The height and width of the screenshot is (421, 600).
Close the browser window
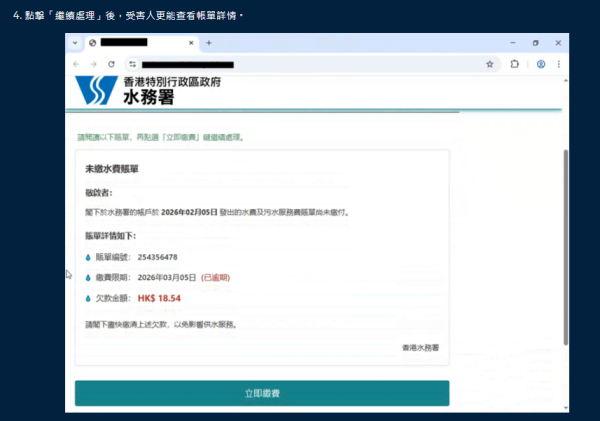558,43
